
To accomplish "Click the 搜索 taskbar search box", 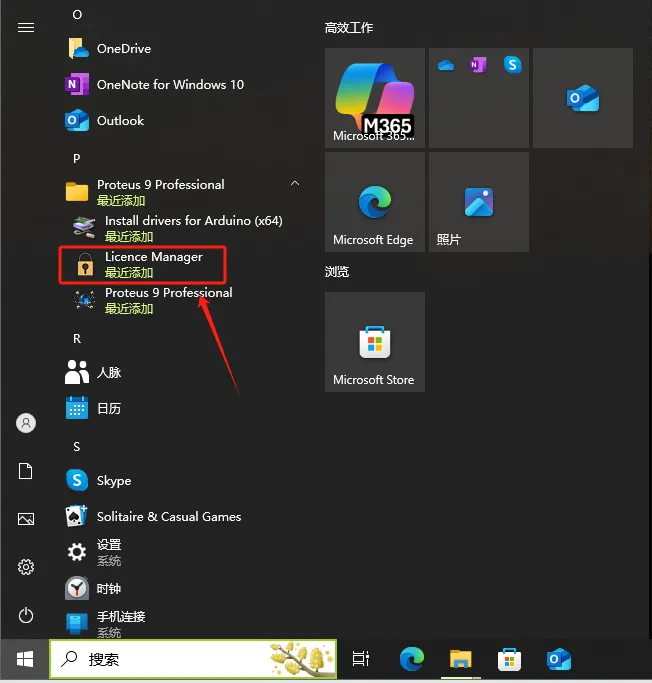I will (193, 659).
